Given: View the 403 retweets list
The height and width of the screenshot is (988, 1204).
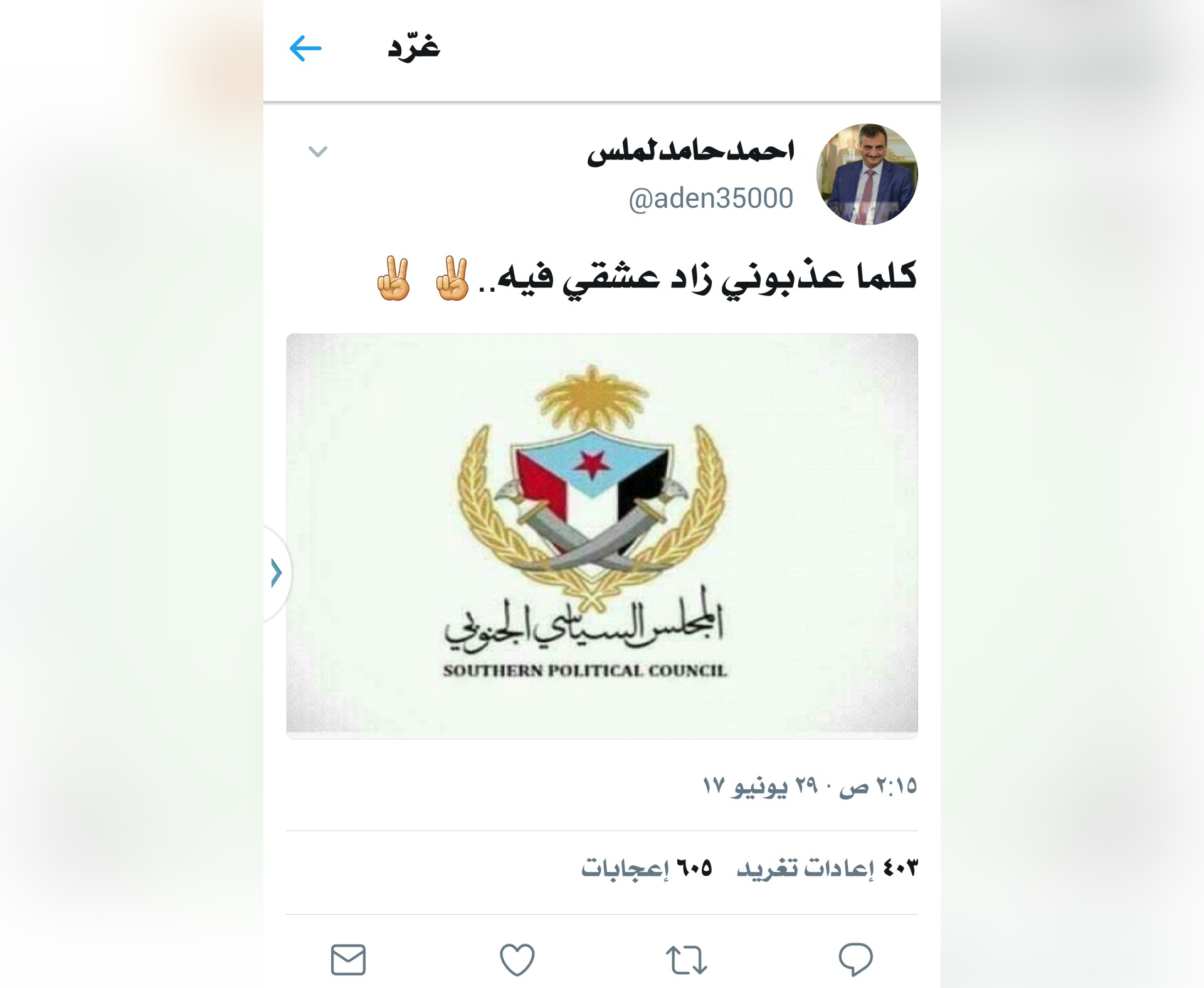Looking at the screenshot, I should coord(827,868).
